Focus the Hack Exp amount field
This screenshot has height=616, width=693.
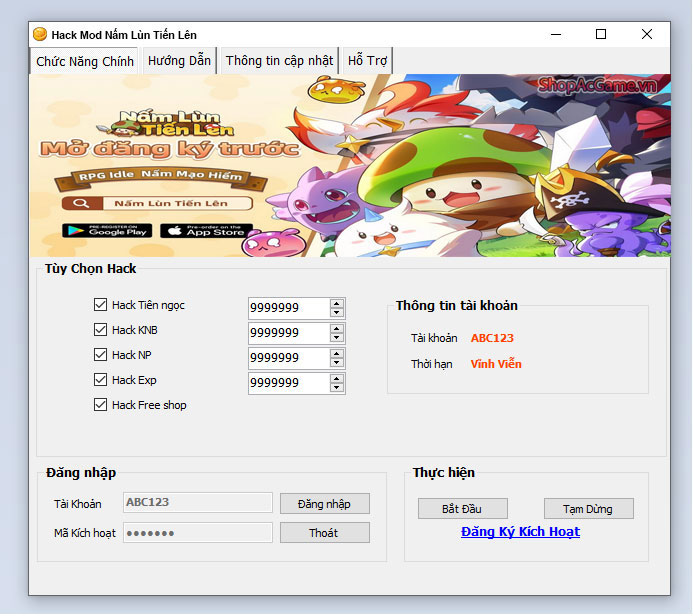(289, 383)
